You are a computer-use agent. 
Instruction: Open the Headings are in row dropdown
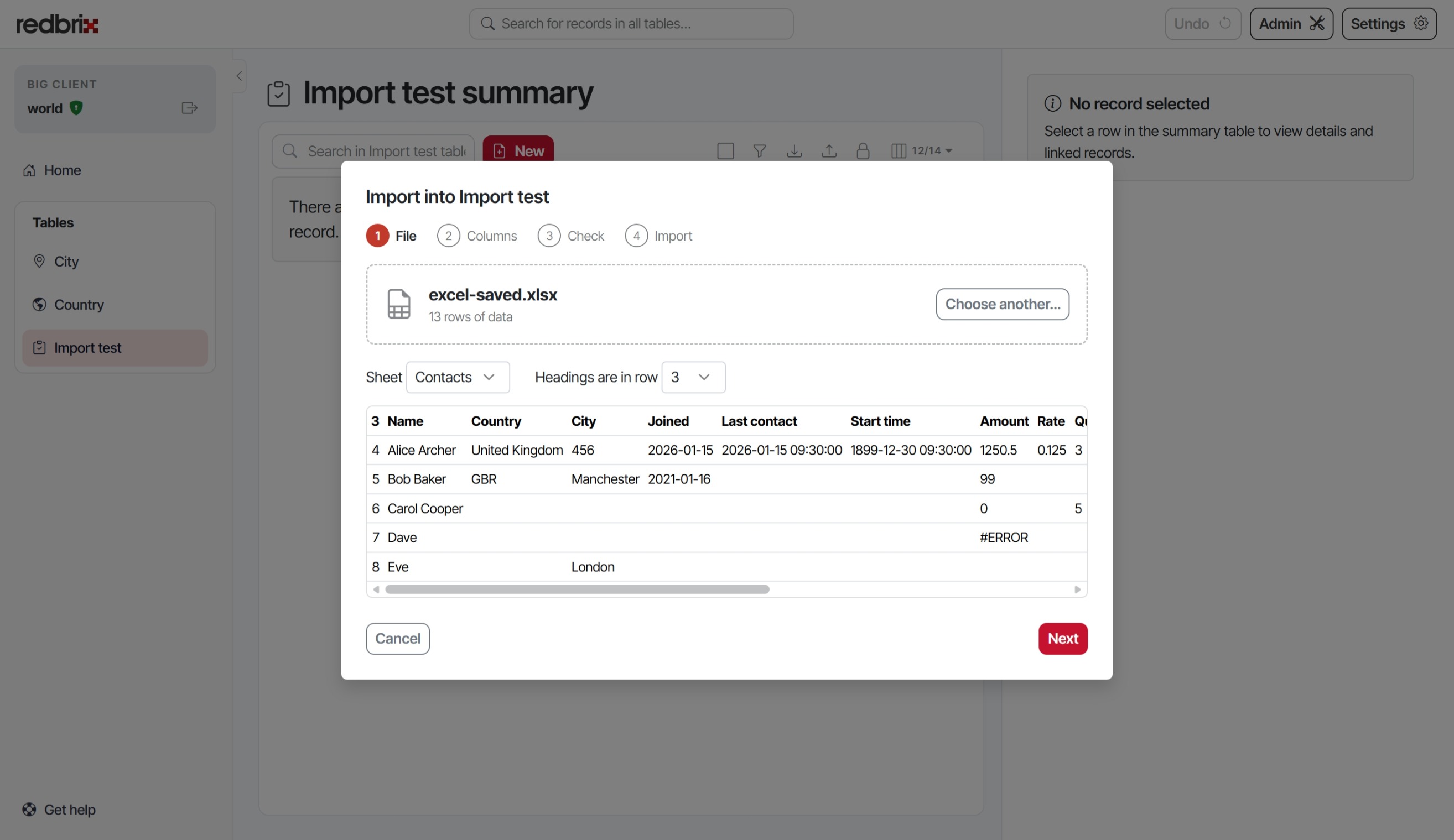(693, 377)
